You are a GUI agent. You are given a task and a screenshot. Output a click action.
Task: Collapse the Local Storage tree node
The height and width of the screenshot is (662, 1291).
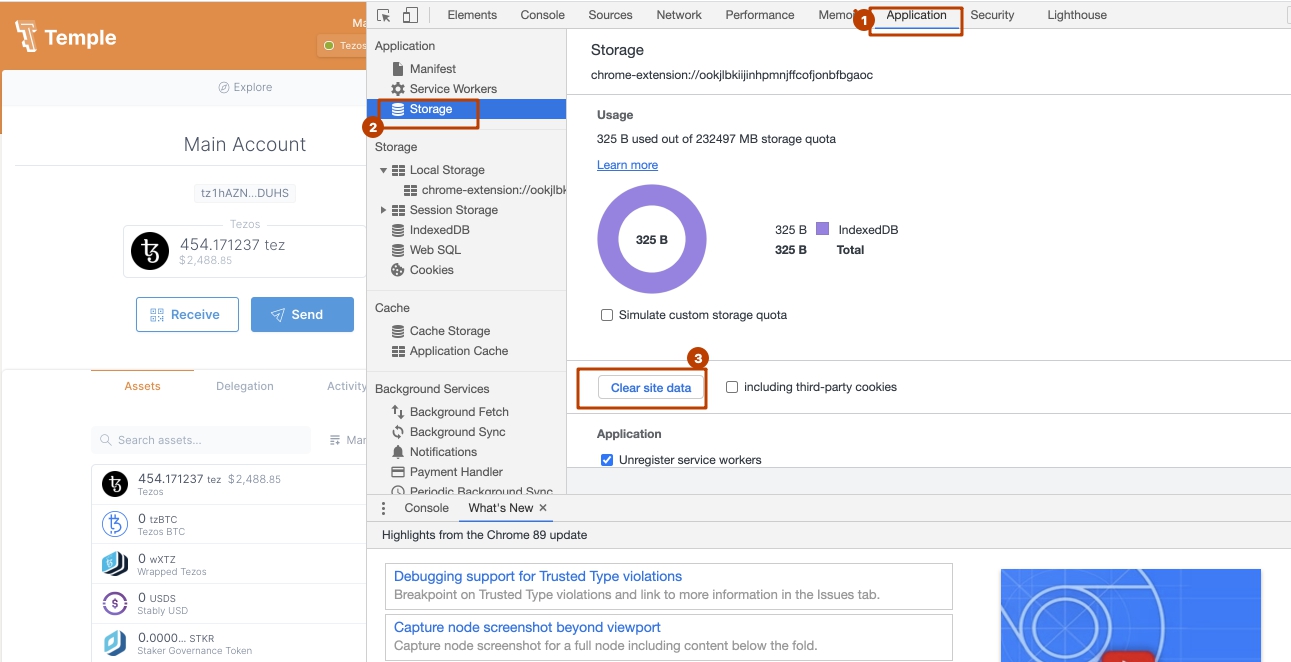click(383, 170)
